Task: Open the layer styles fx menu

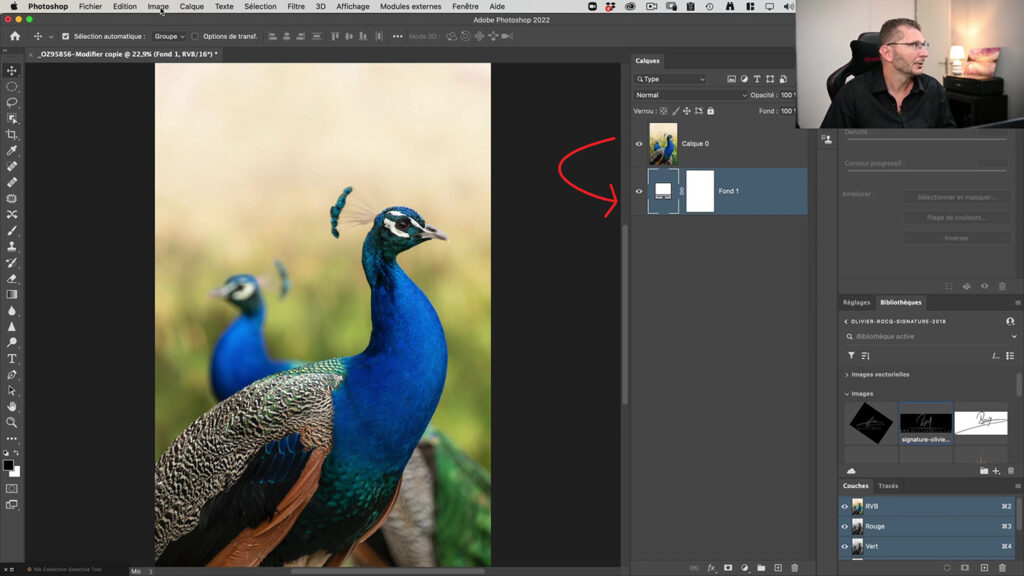Action: 712,566
